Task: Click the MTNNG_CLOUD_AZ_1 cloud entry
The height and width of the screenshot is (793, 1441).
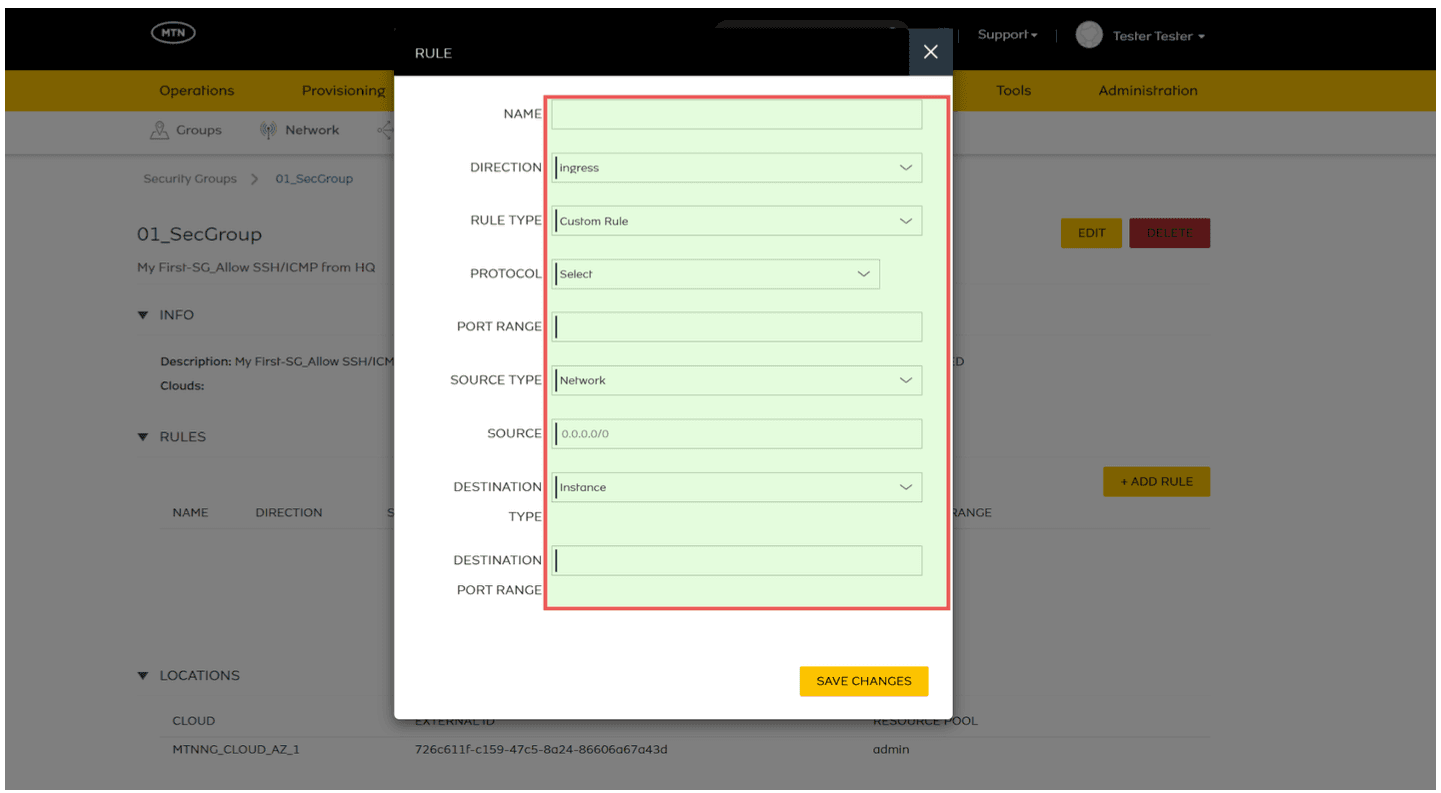Action: 236,749
